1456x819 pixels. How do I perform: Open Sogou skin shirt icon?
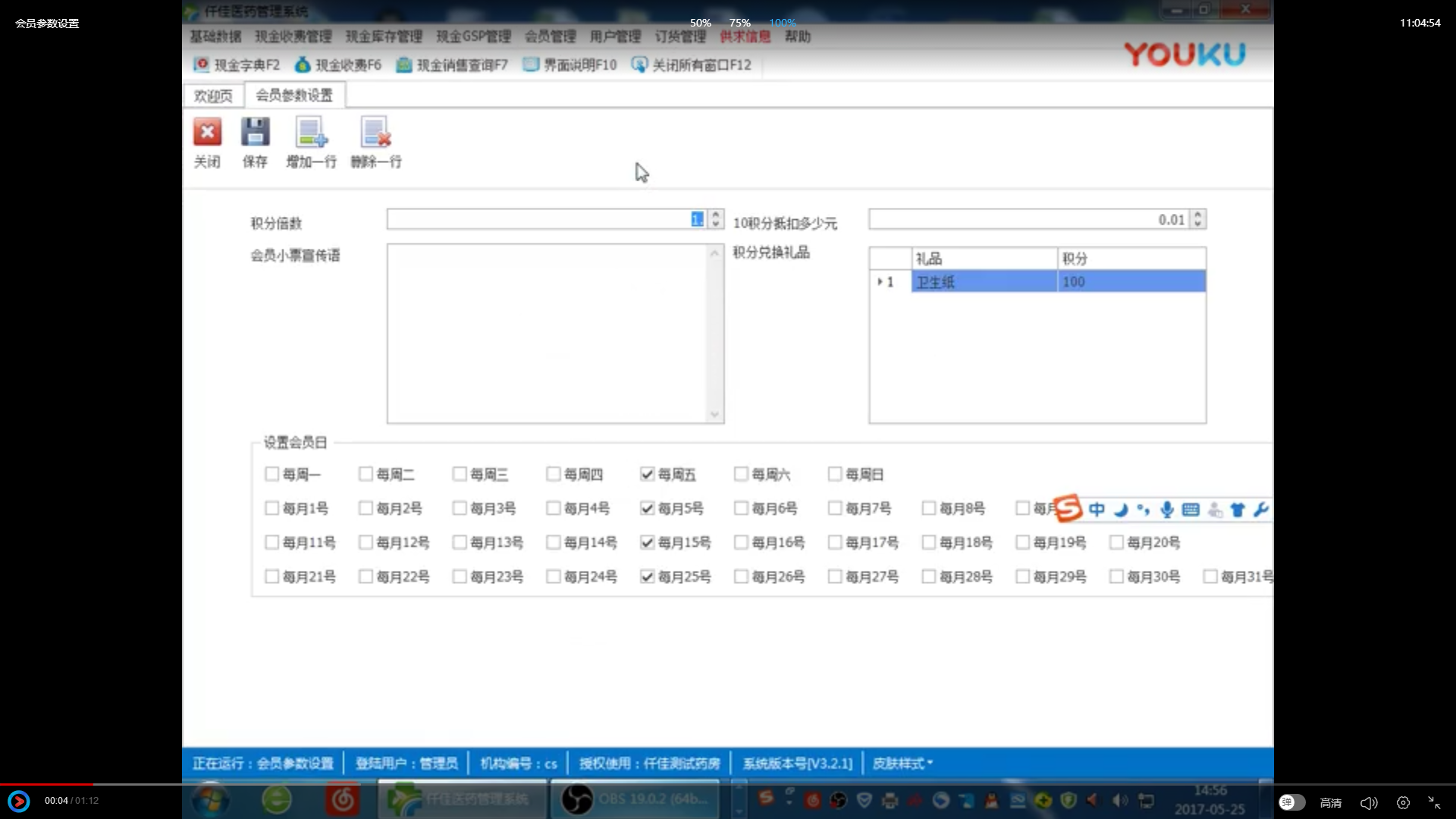1238,510
